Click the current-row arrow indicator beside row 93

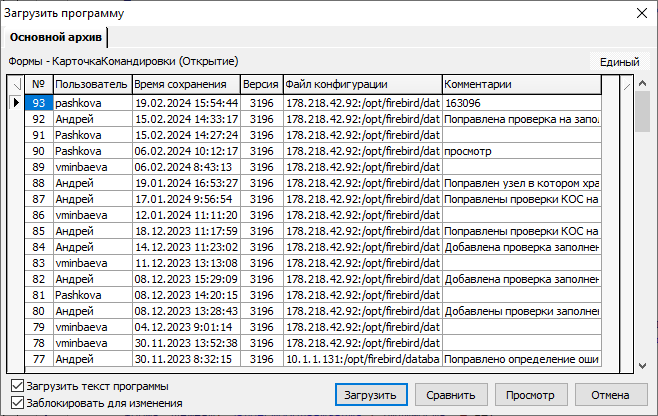tap(16, 102)
